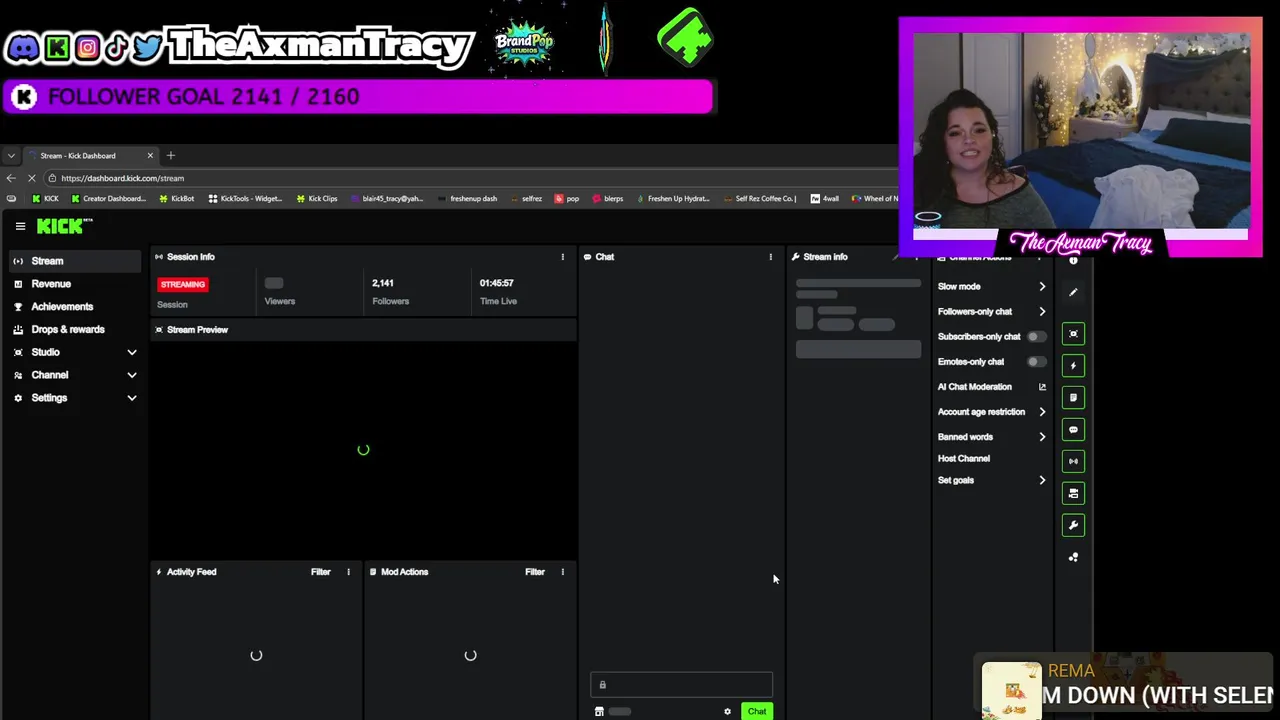
Task: Open the KICK bookmark
Action: click(x=46, y=199)
